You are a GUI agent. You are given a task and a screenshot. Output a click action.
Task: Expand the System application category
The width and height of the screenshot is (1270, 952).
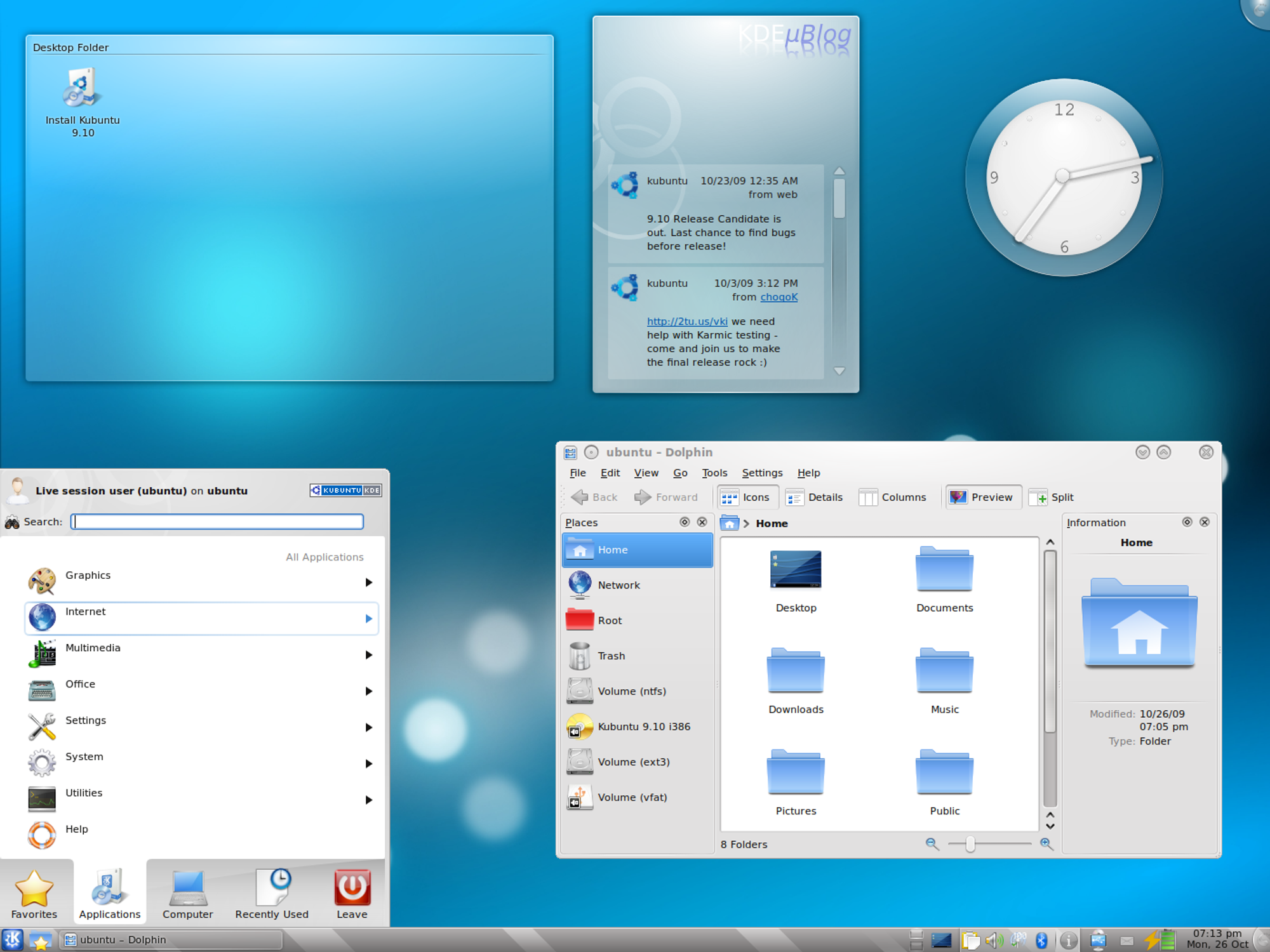[x=201, y=763]
